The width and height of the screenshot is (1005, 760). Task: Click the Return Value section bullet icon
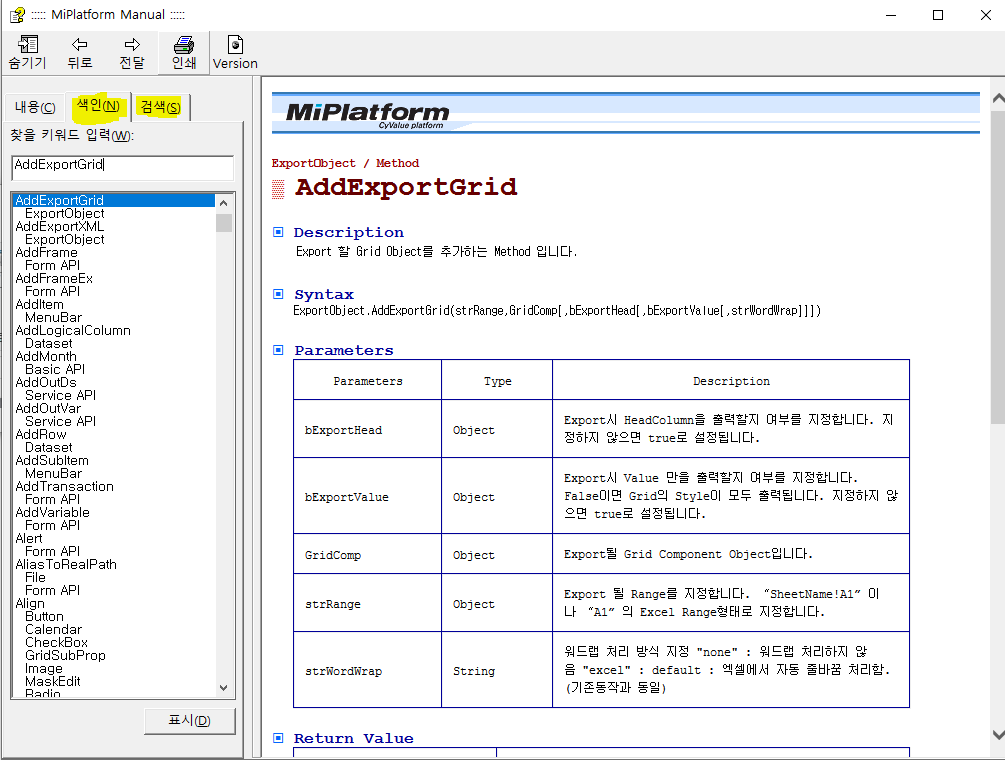click(x=278, y=738)
